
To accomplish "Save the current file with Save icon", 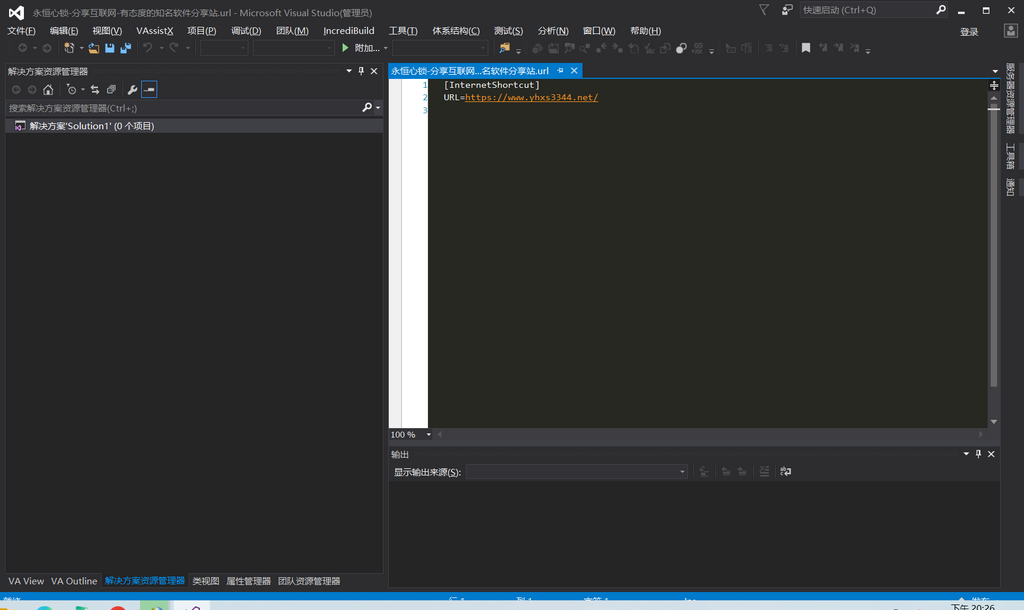I will (110, 48).
